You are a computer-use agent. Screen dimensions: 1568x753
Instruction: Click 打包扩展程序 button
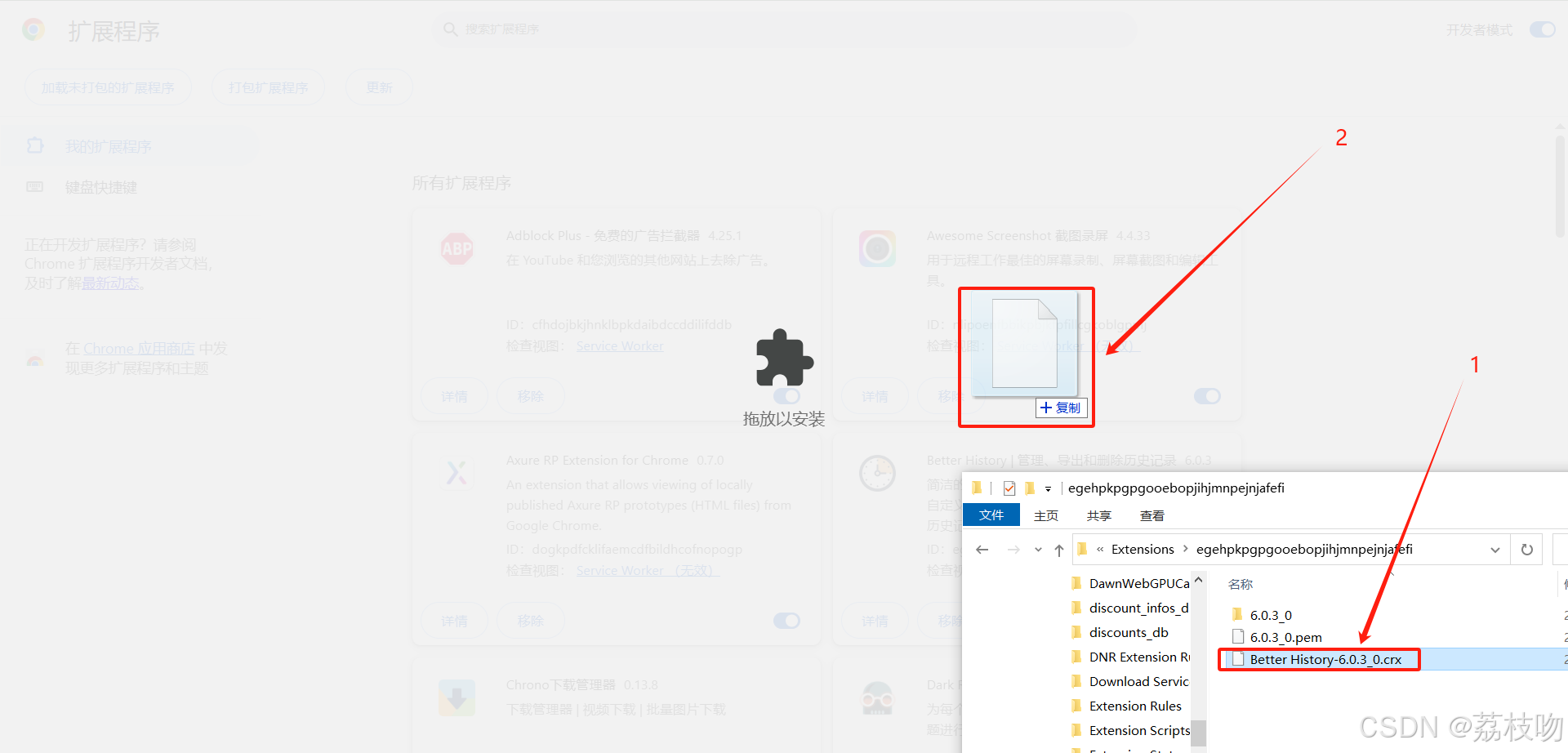click(269, 87)
